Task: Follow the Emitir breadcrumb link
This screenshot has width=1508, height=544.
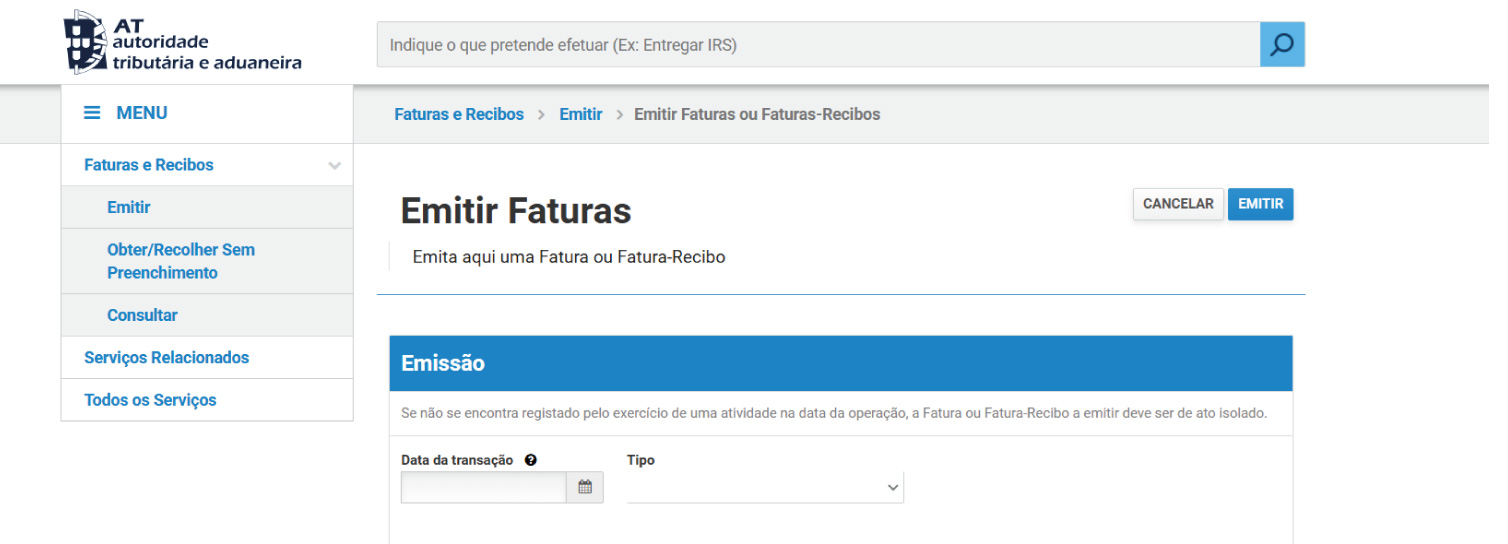Action: (x=581, y=114)
